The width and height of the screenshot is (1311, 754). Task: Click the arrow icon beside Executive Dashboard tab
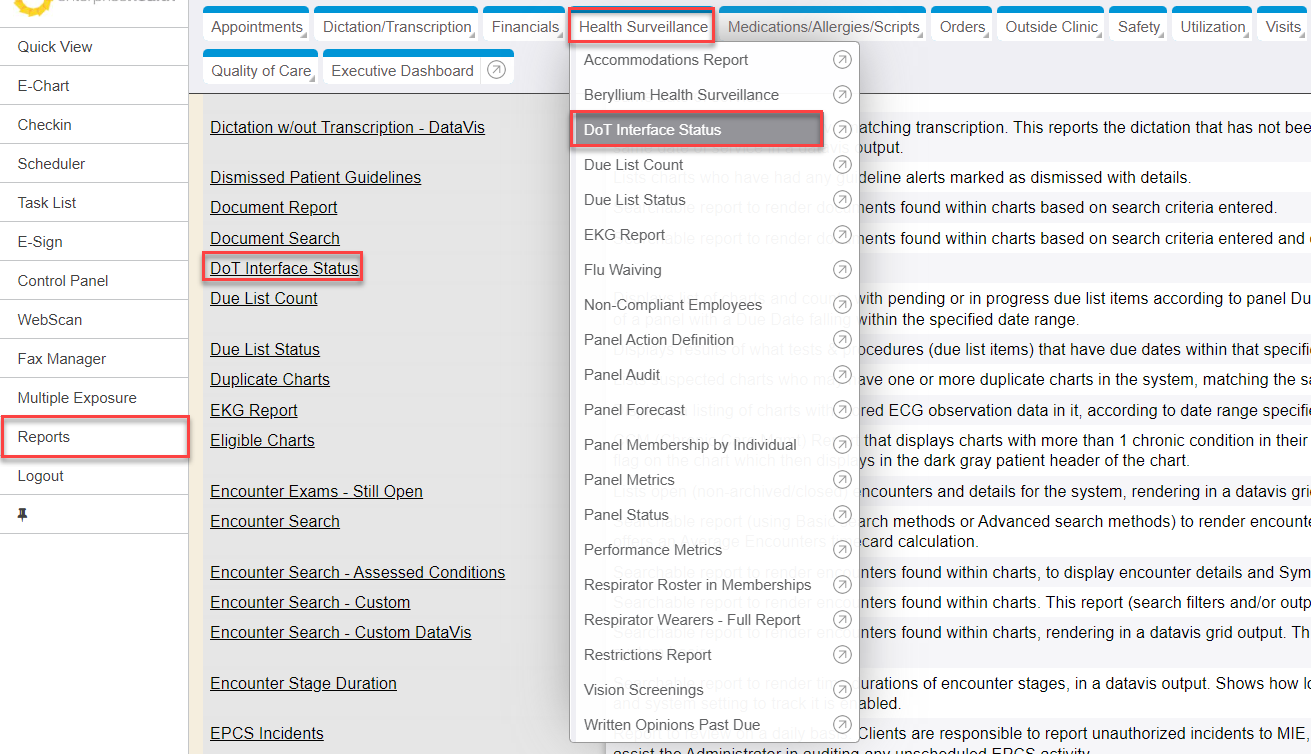(496, 70)
